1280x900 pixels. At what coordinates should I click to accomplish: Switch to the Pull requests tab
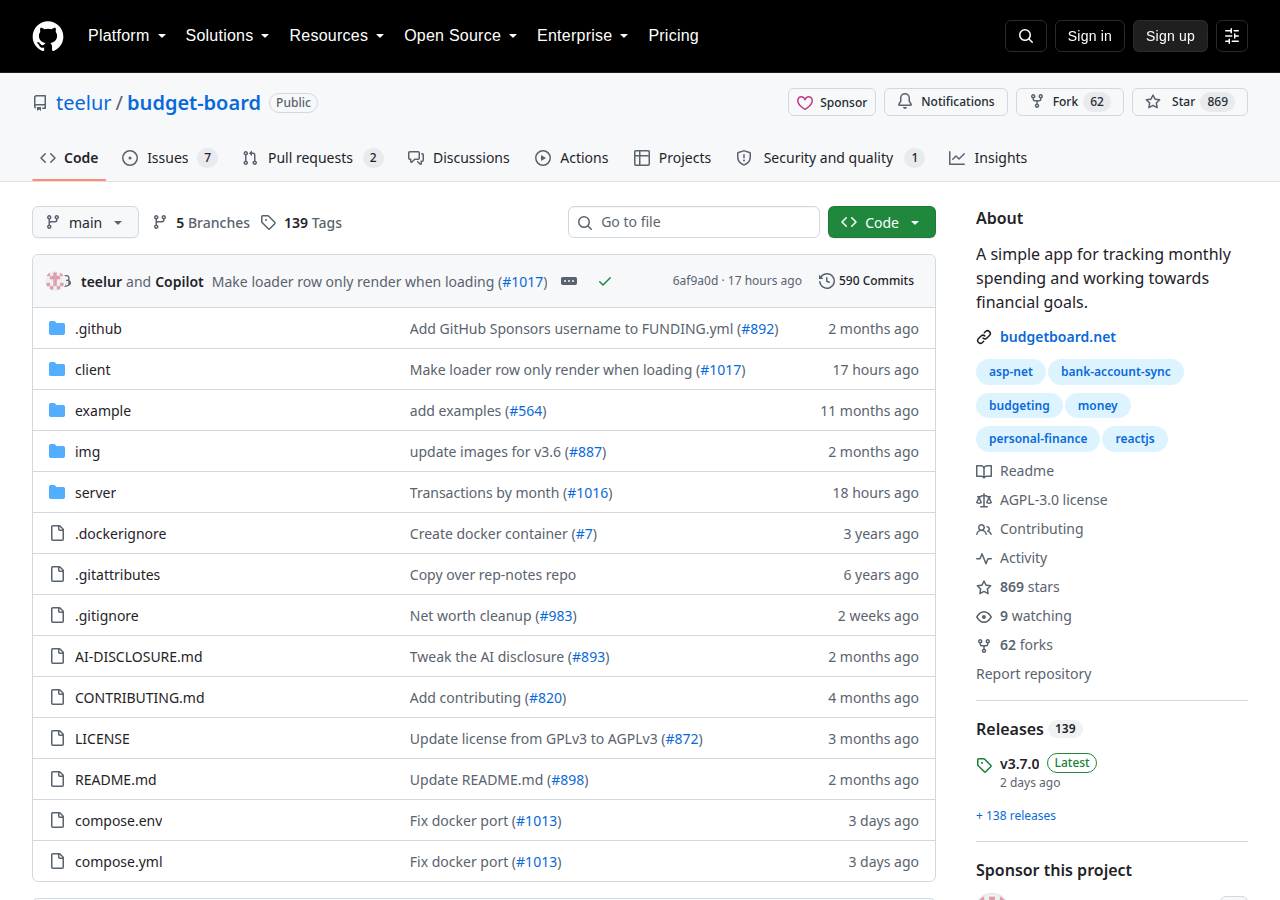click(x=312, y=158)
